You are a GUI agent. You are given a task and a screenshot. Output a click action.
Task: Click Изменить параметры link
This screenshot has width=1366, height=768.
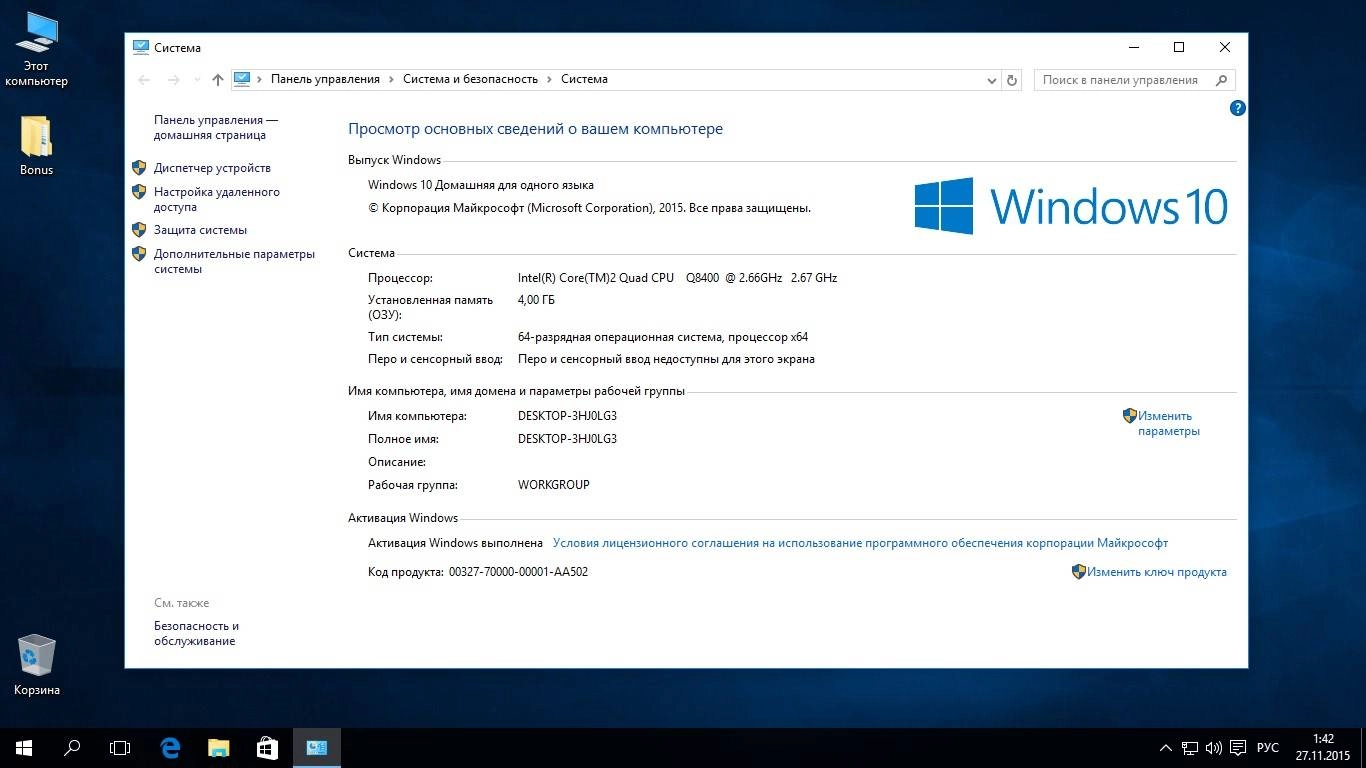1168,423
